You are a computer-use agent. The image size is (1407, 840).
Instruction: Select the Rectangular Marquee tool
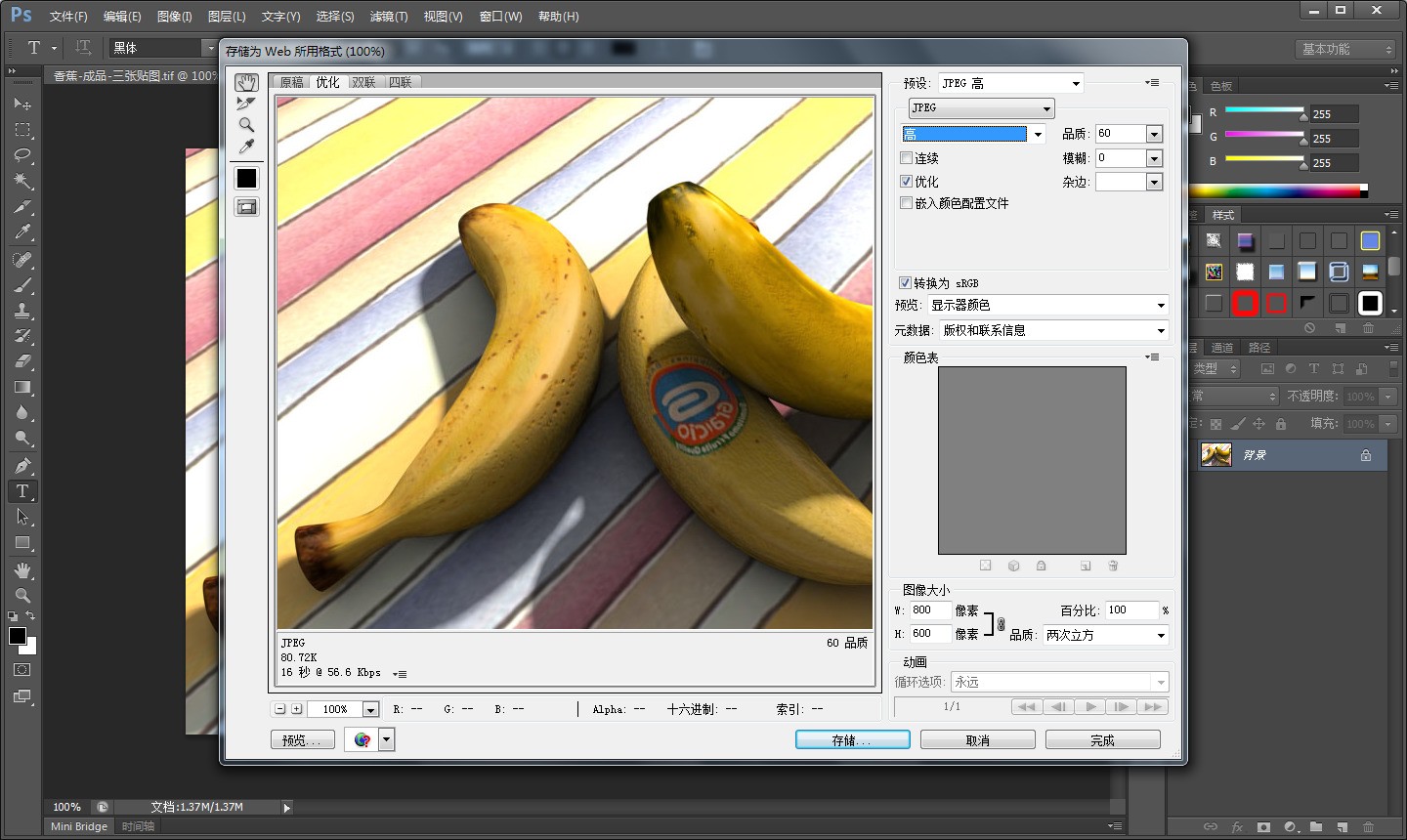click(x=22, y=129)
